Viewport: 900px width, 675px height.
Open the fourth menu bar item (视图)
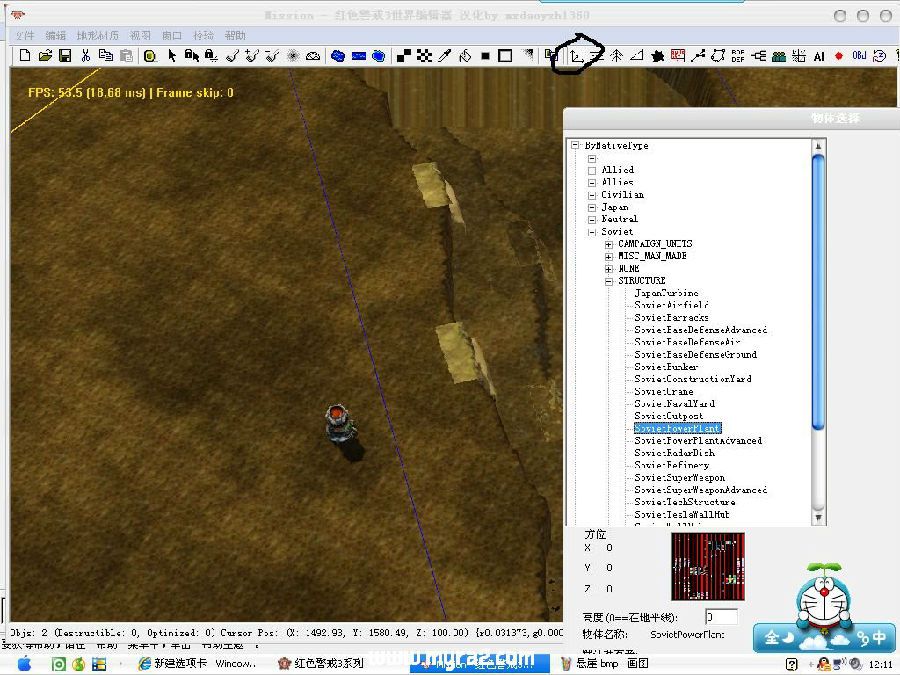[x=140, y=36]
